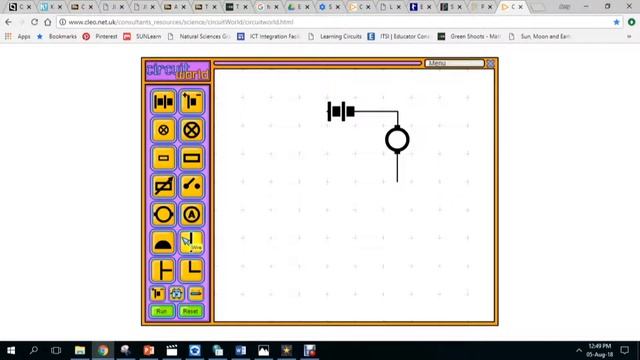The height and width of the screenshot is (360, 640).
Task: Go back in the browser
Action: point(8,22)
